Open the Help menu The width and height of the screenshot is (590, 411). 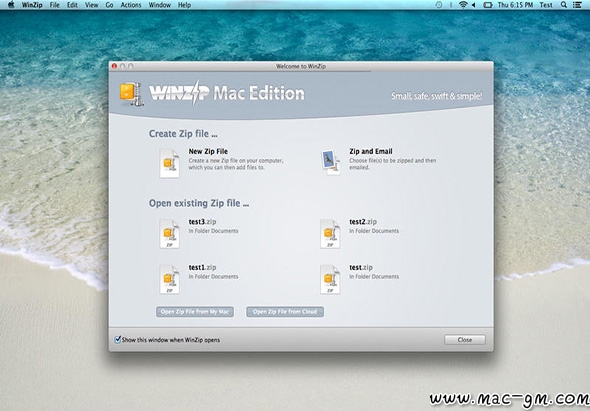tap(184, 5)
